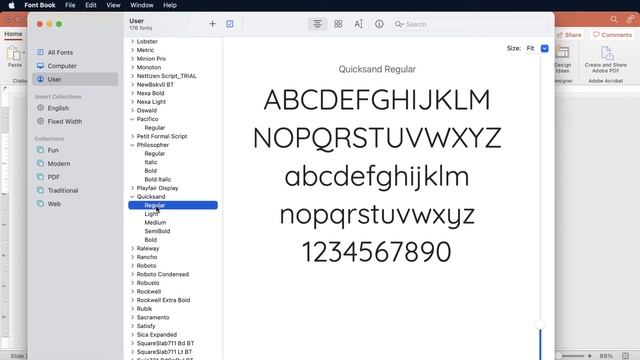Expand the Roboto Condensed family
Viewport: 640px width, 360px height.
tap(132, 274)
